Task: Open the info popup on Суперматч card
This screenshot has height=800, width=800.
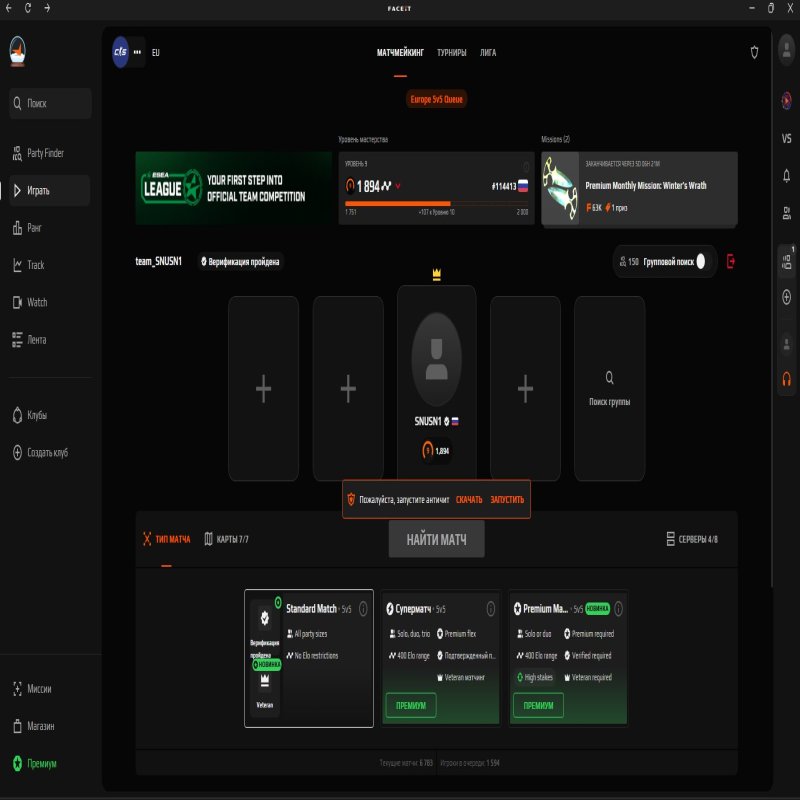Action: coord(489,607)
